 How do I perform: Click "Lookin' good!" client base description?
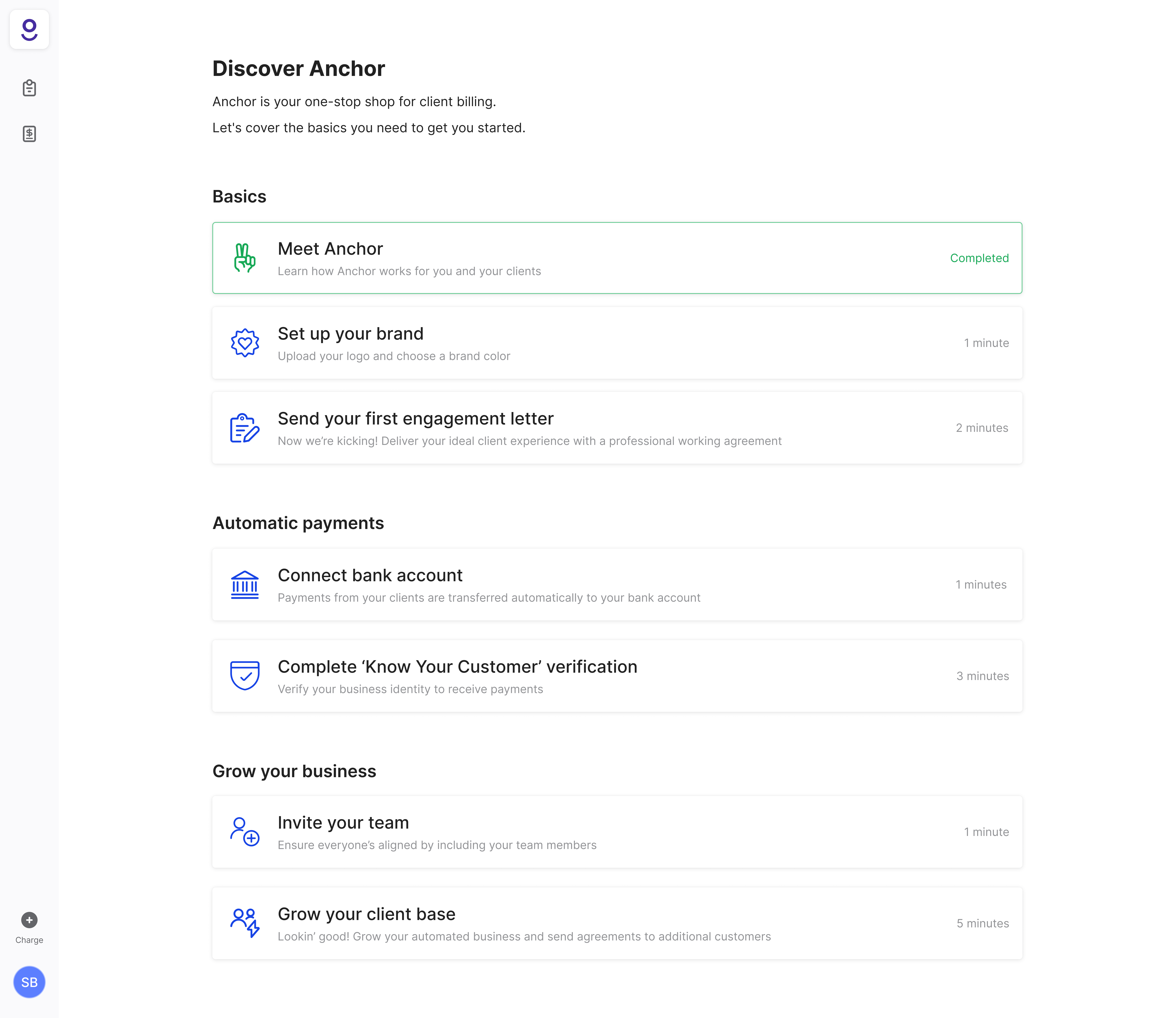(524, 937)
